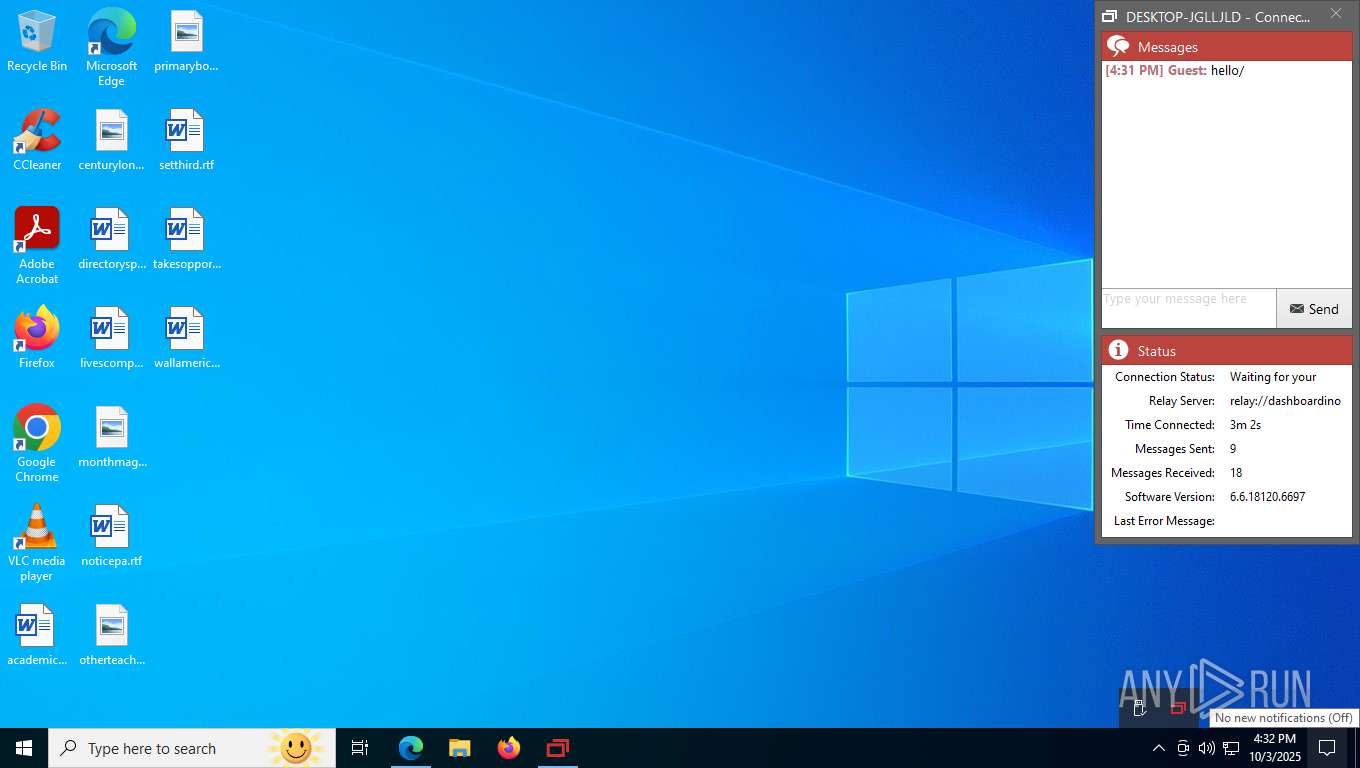Select the otherteach... image file

point(111,635)
